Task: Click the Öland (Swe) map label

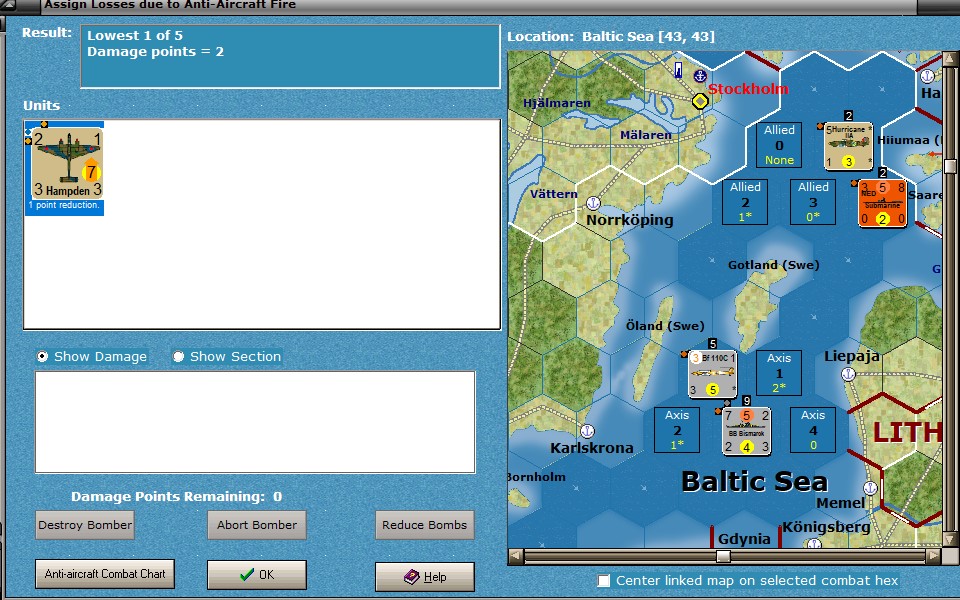Action: (x=665, y=326)
